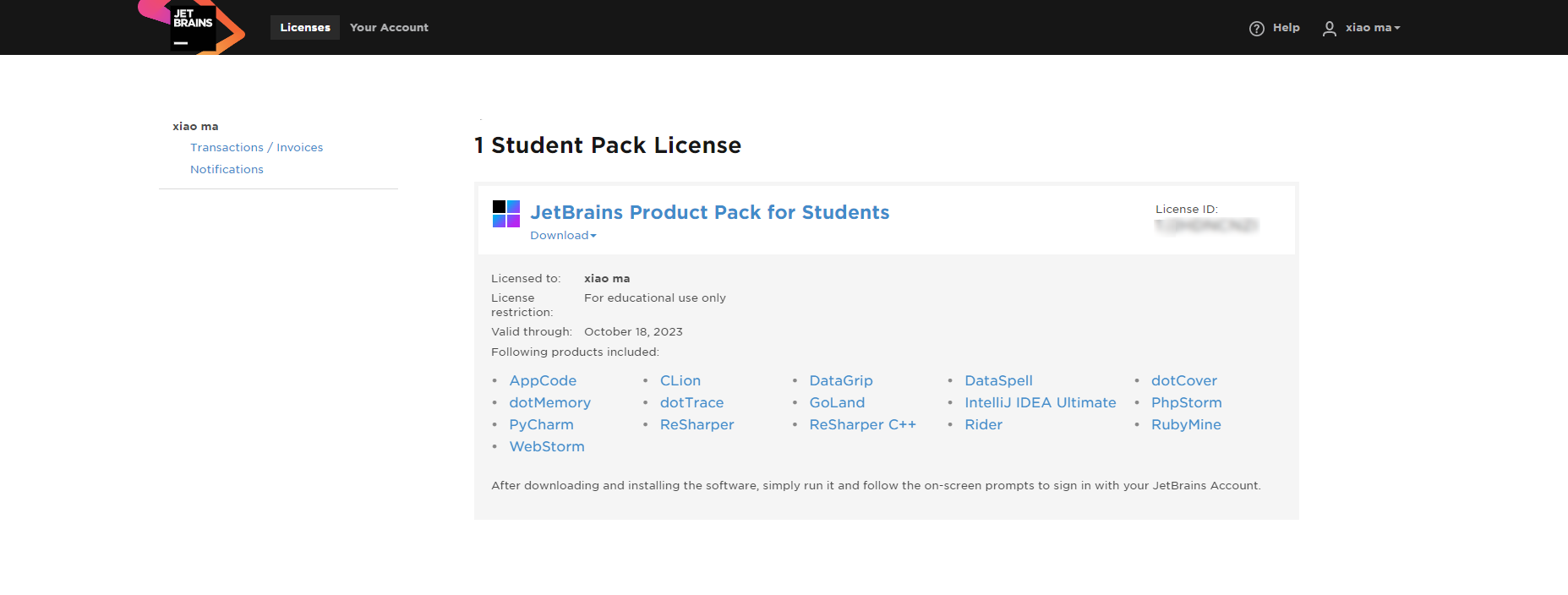The height and width of the screenshot is (595, 1568).
Task: Open Notifications in sidebar
Action: [x=227, y=169]
